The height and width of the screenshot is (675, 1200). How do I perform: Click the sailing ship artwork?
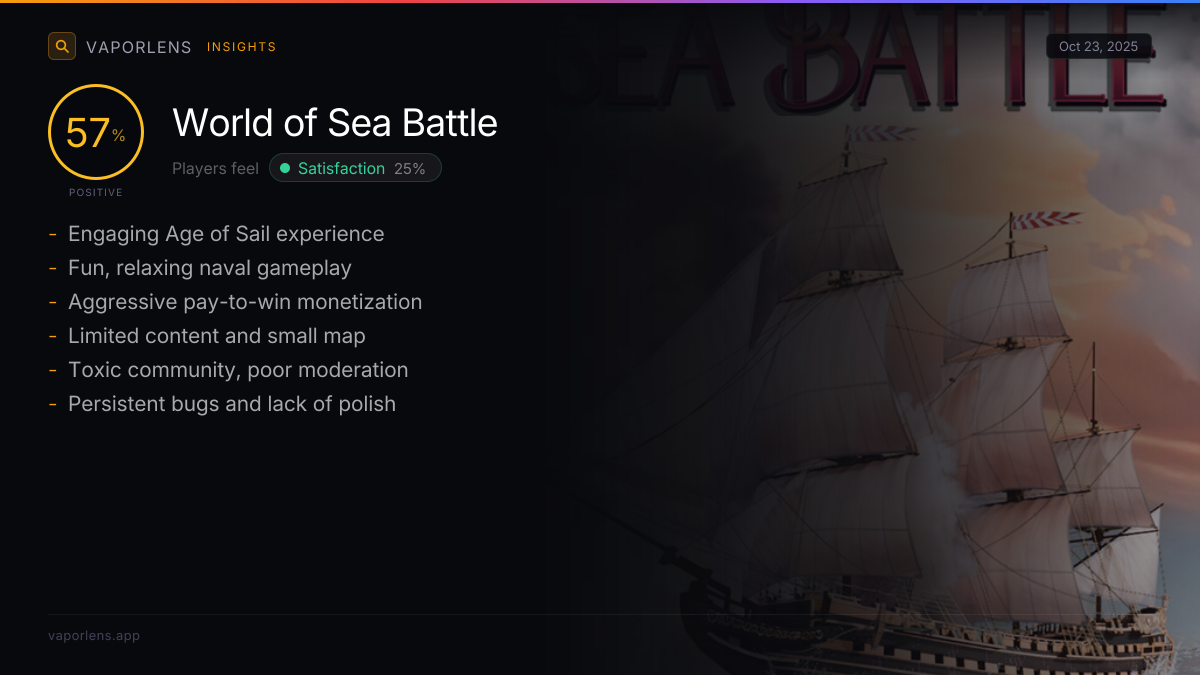click(960, 420)
